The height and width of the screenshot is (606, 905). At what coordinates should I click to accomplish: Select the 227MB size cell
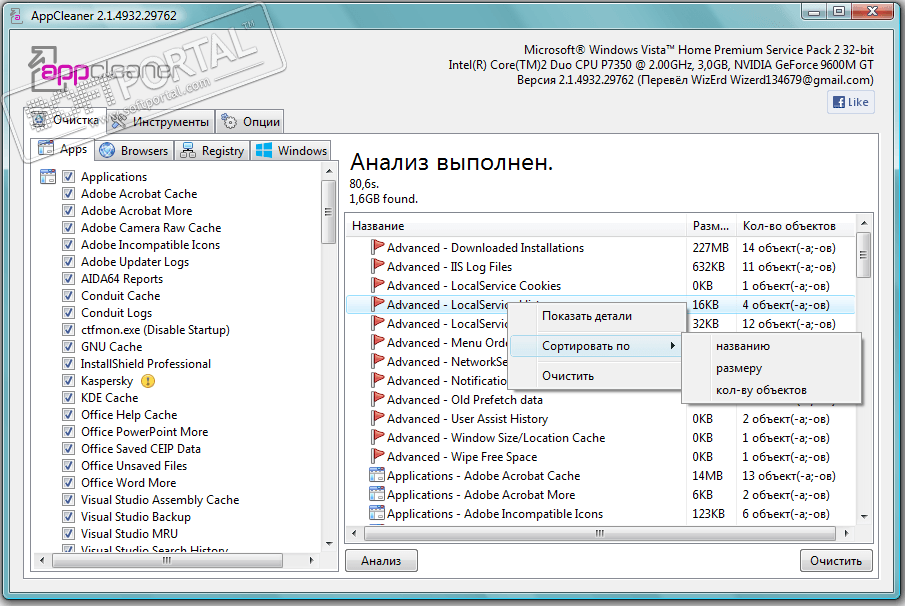[x=710, y=248]
